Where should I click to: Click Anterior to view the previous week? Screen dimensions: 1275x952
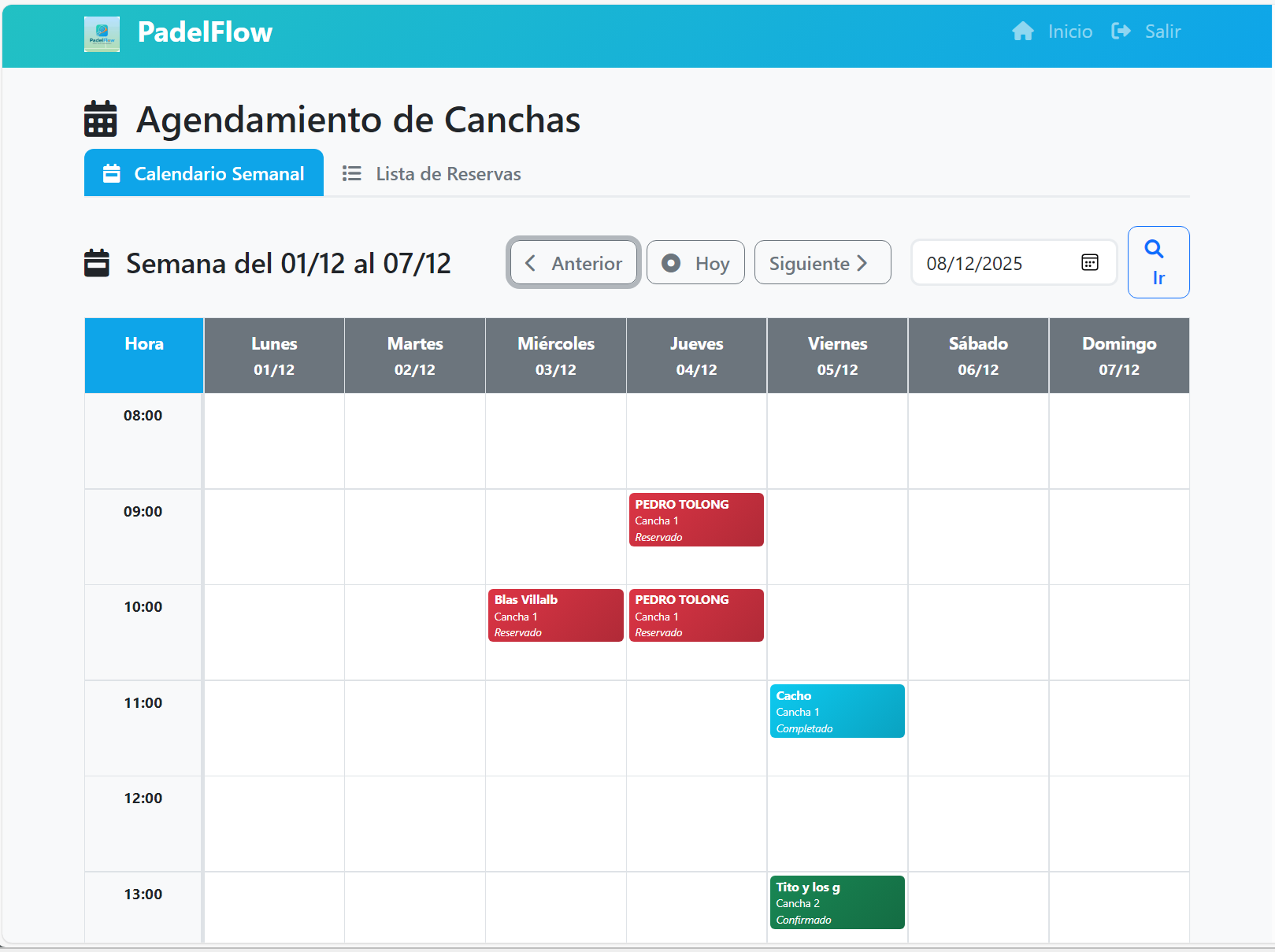573,263
